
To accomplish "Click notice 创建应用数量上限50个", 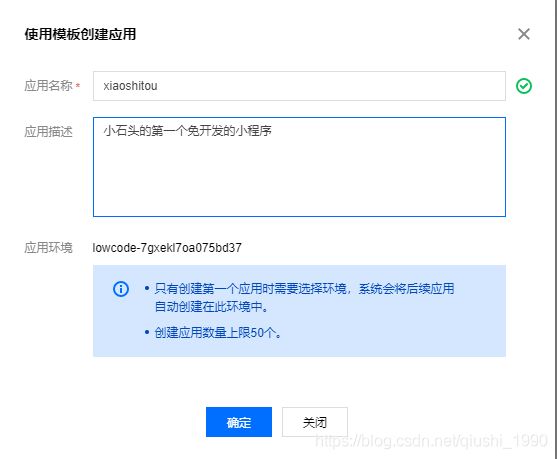I will pos(218,333).
